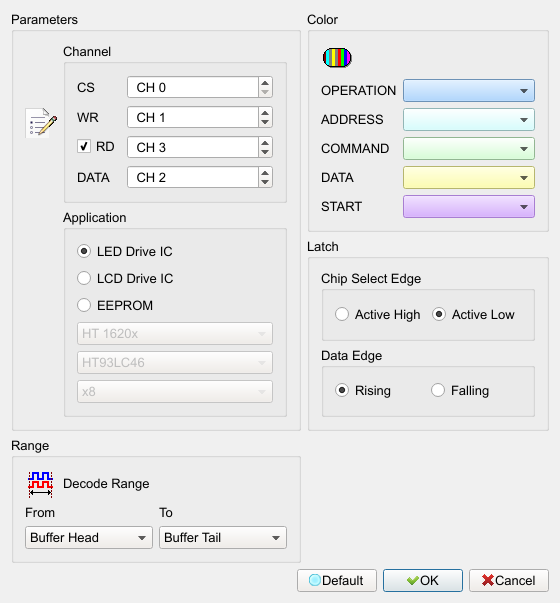Dismiss dialog with Cancel button
Image resolution: width=560 pixels, height=603 pixels.
[509, 580]
